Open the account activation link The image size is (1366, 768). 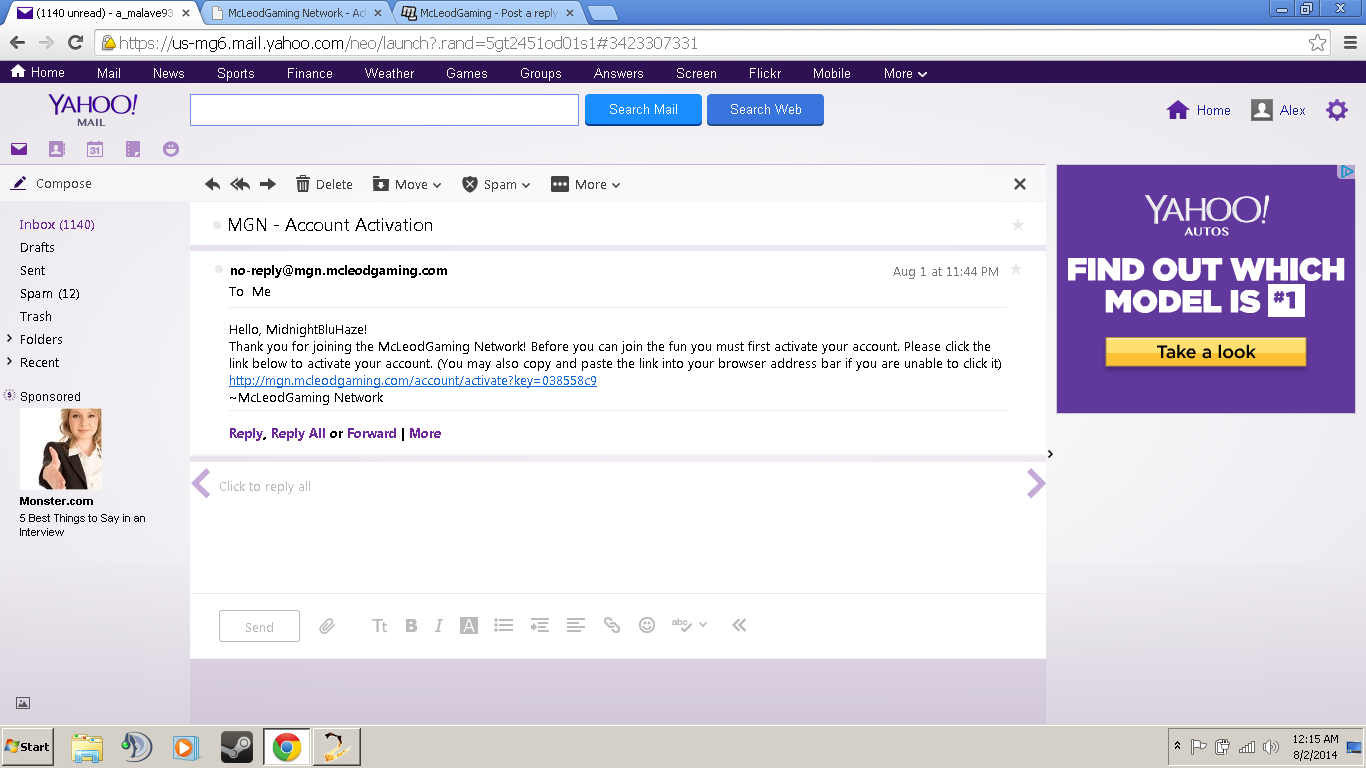coord(413,381)
